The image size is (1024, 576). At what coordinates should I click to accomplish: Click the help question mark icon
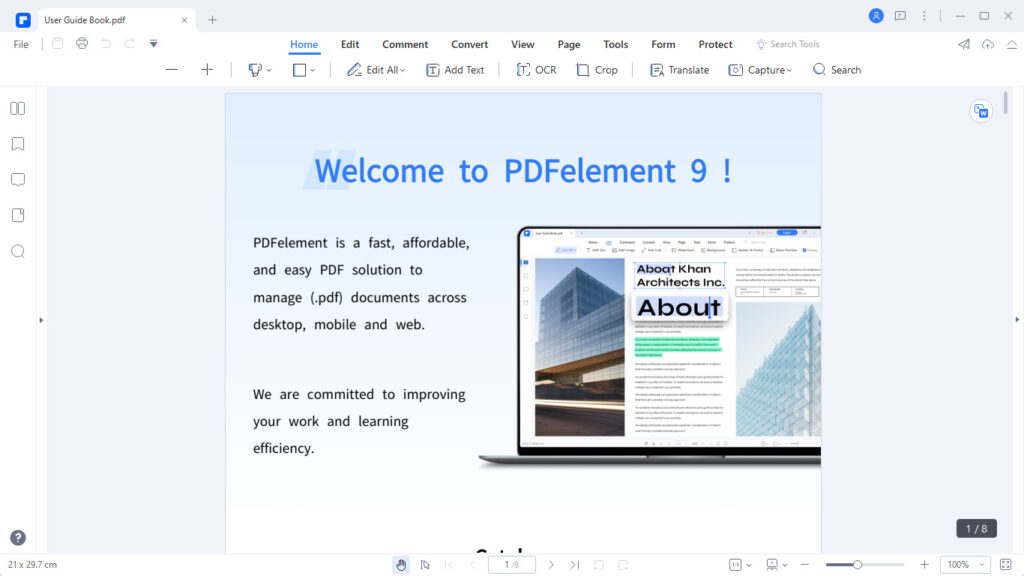pos(18,537)
